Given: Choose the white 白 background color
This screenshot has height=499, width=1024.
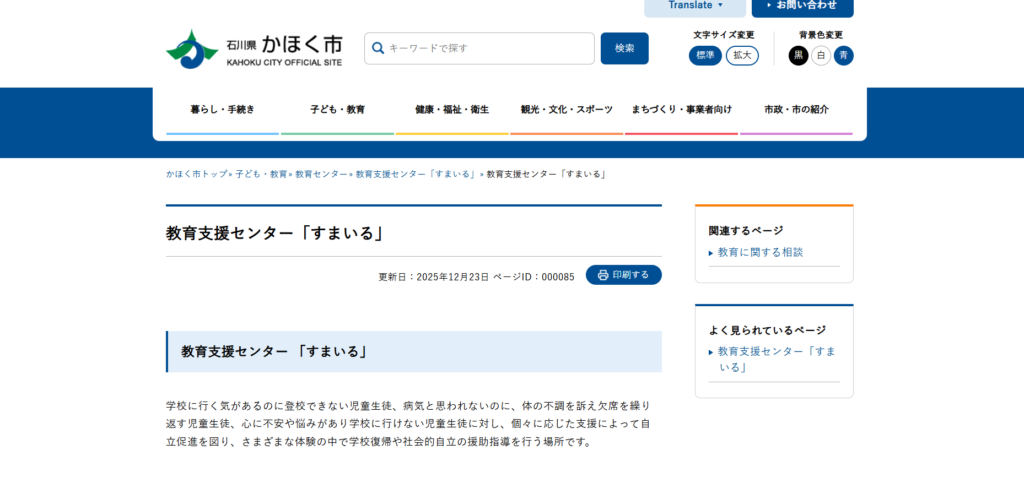Looking at the screenshot, I should click(x=821, y=56).
